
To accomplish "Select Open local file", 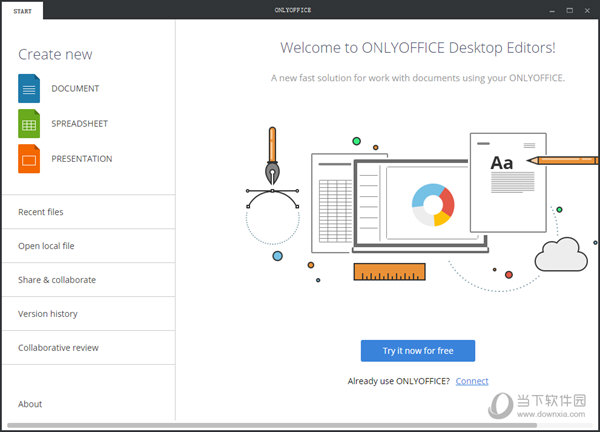I will point(89,246).
